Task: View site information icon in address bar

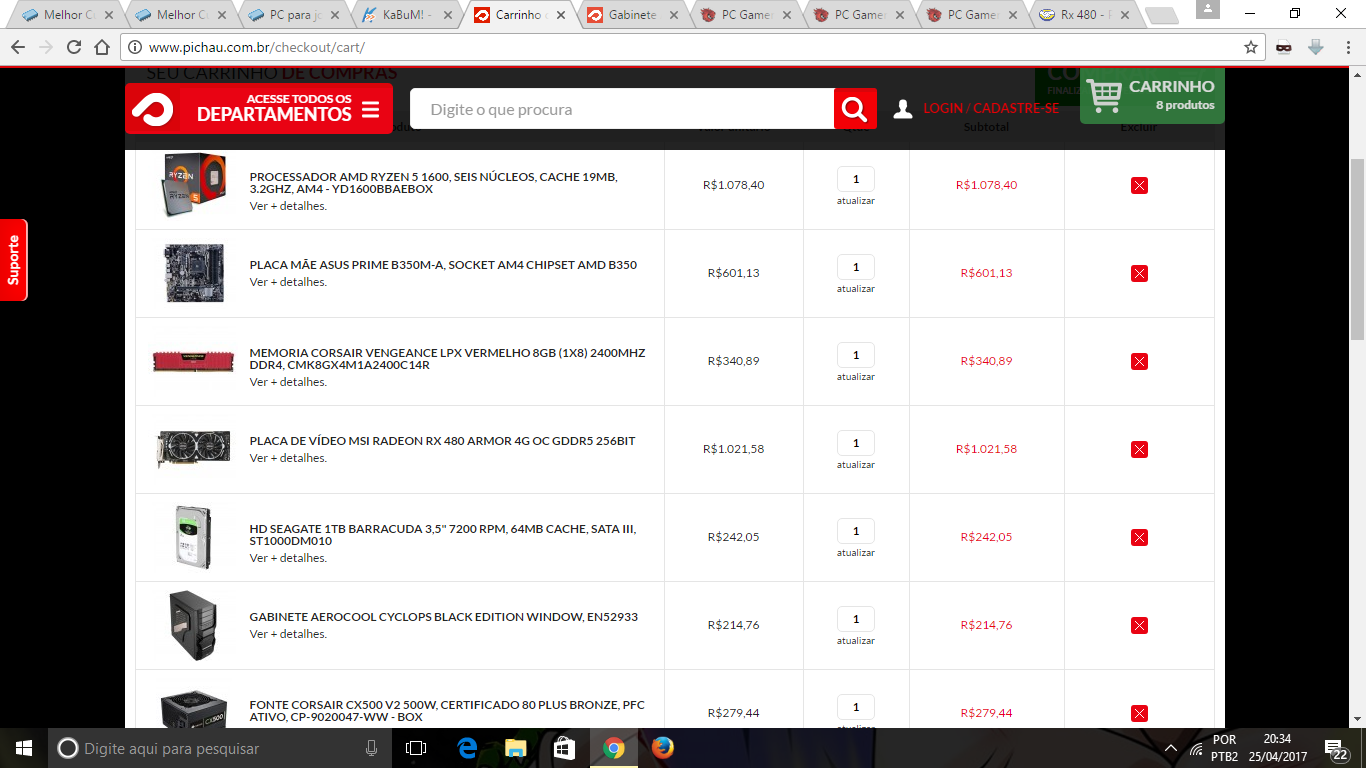Action: coord(136,47)
